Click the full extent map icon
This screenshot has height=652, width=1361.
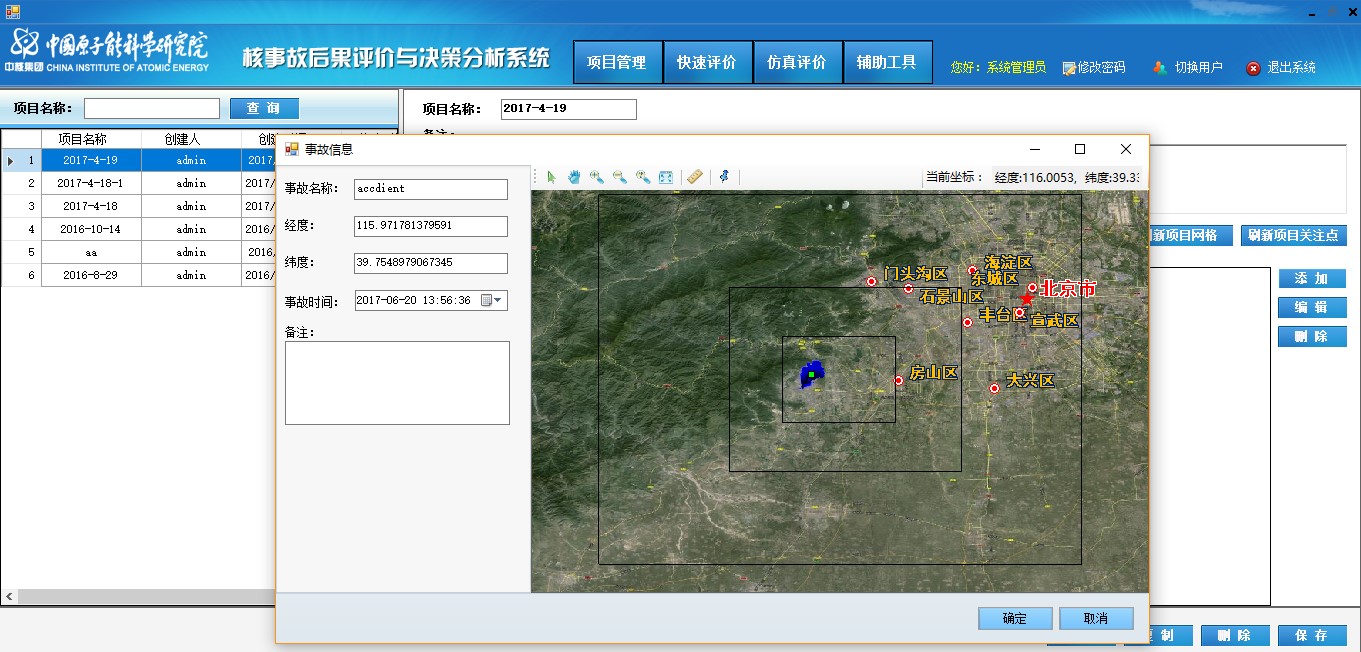tap(666, 177)
